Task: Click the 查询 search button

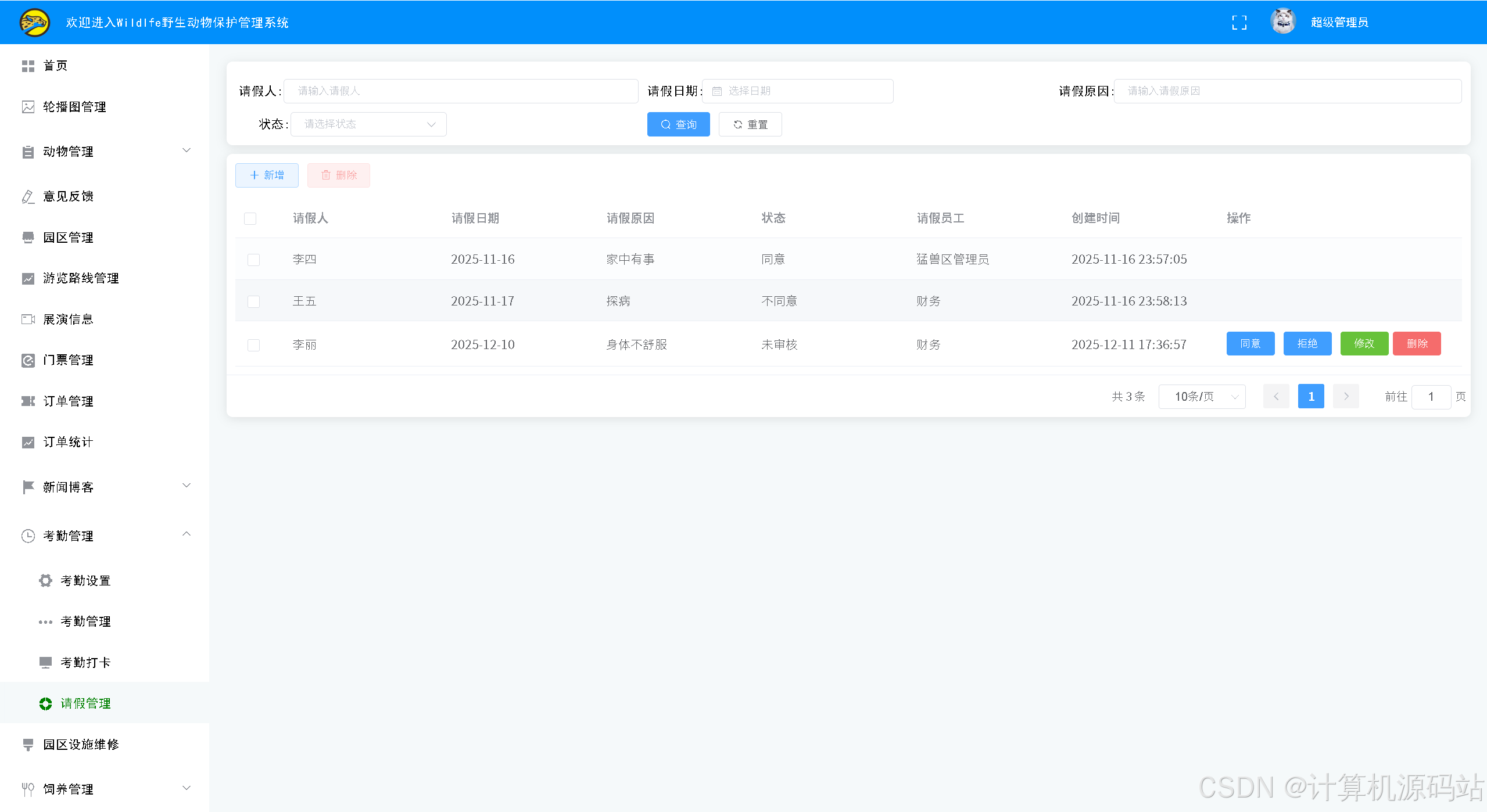Action: 678,124
